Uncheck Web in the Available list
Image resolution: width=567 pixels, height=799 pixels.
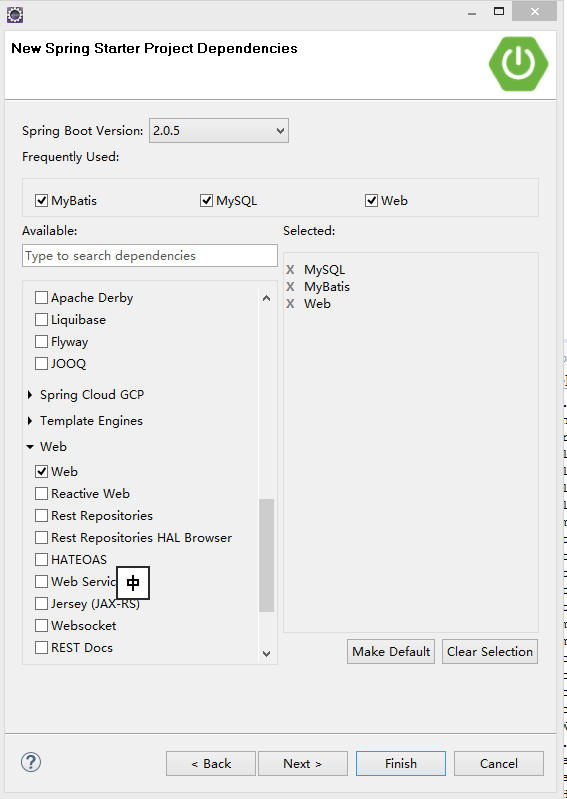click(x=41, y=472)
